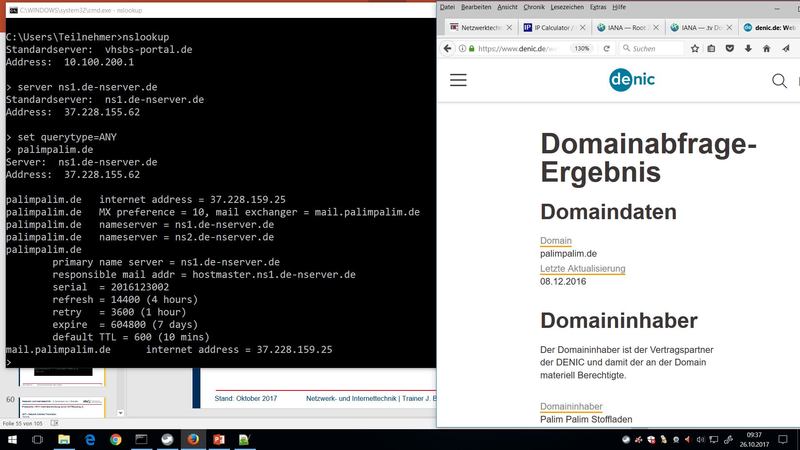800x450 pixels.
Task: Open the bookmarks library clipboard icon
Action: click(x=711, y=48)
